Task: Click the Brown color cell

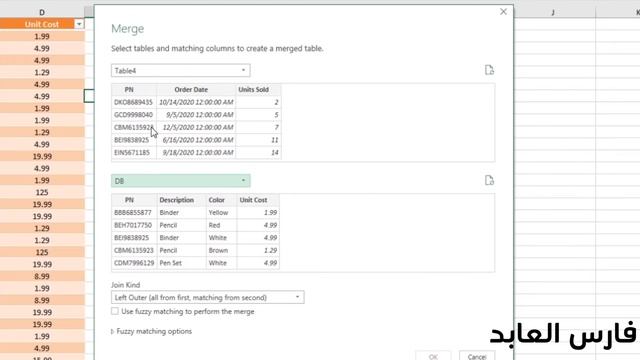Action: [x=221, y=251]
